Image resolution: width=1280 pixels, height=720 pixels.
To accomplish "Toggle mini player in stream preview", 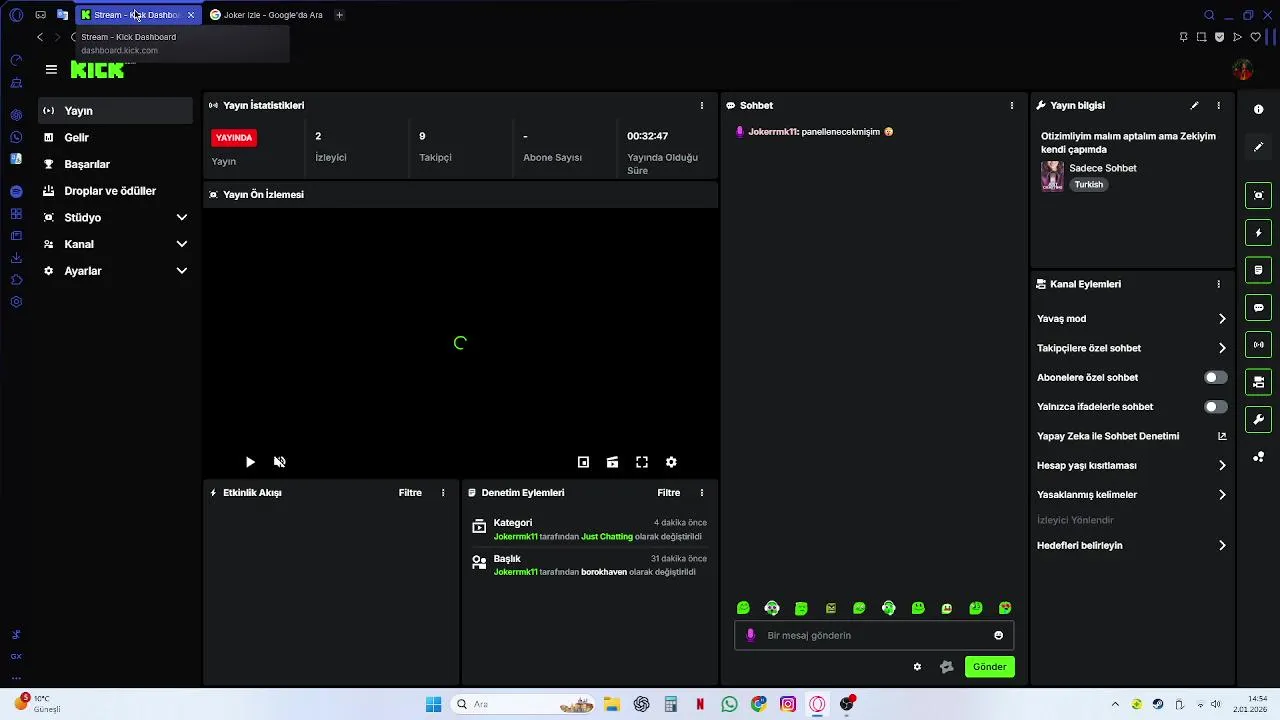I will point(583,462).
